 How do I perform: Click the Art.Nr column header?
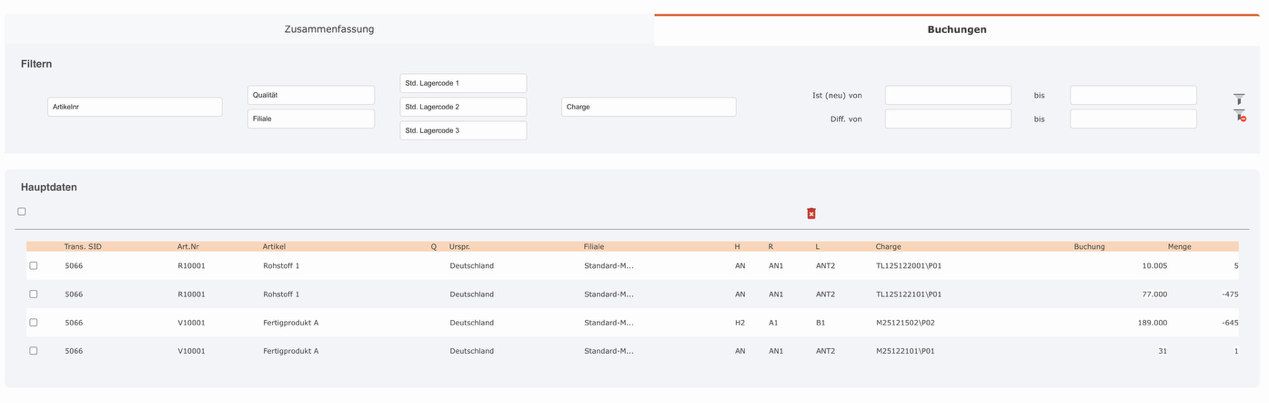pyautogui.click(x=188, y=246)
